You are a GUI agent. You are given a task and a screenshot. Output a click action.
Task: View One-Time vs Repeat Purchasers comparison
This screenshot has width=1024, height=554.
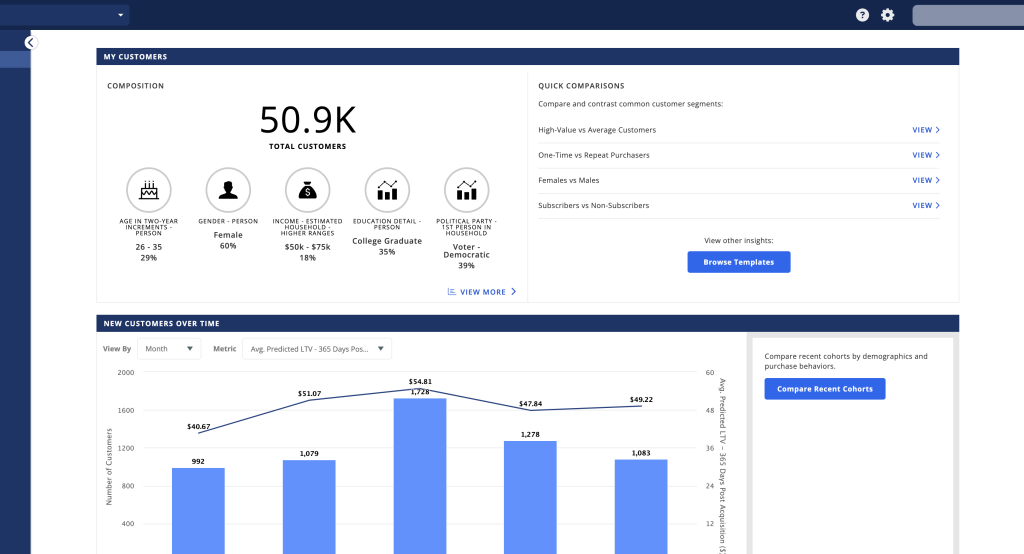click(926, 155)
